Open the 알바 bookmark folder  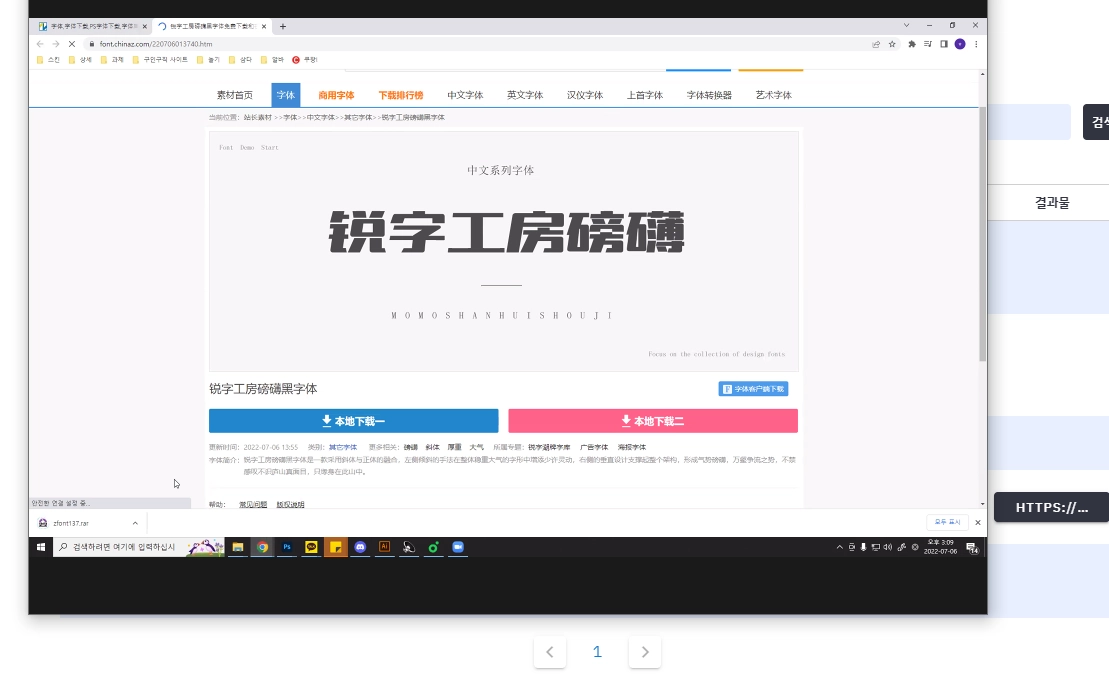pos(272,60)
